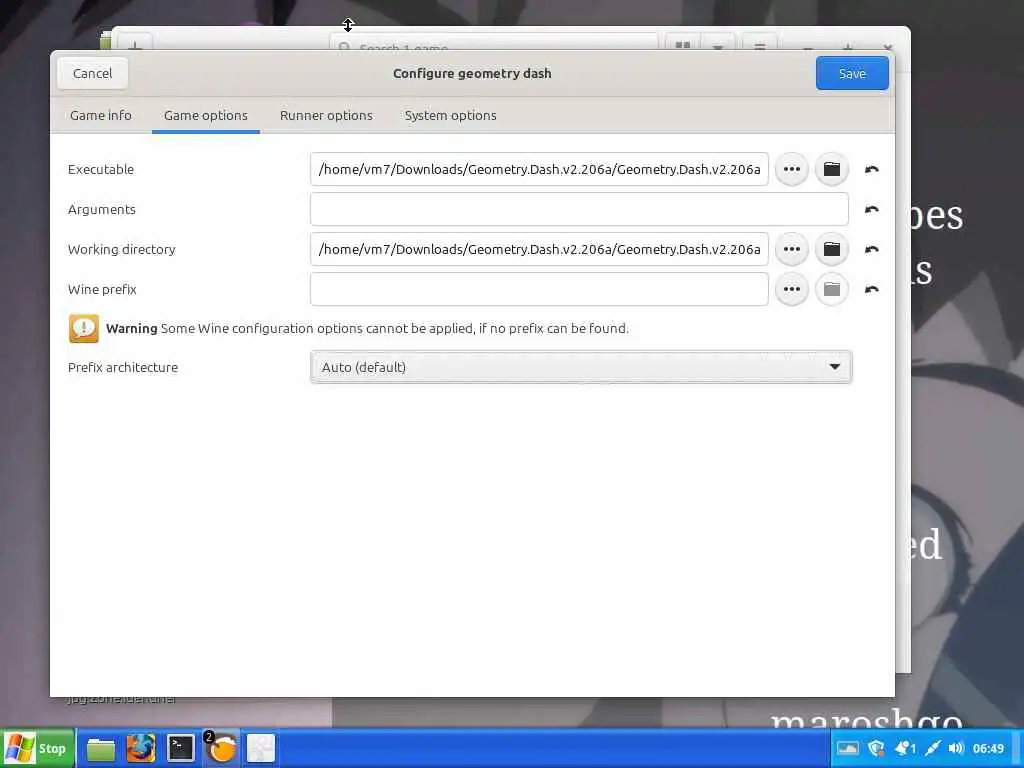Viewport: 1024px width, 768px height.
Task: Open the Executable field's three-dot menu
Action: (792, 169)
